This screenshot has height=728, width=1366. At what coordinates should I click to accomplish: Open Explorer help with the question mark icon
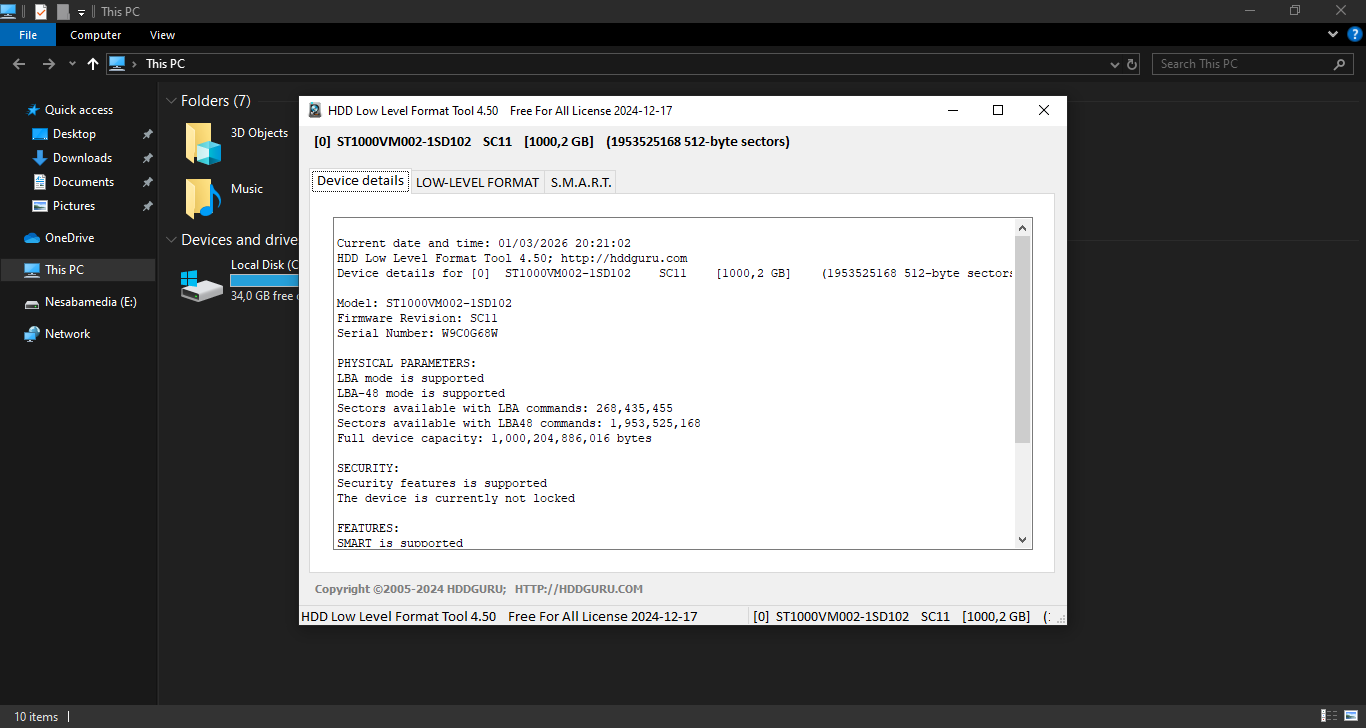tap(1355, 34)
